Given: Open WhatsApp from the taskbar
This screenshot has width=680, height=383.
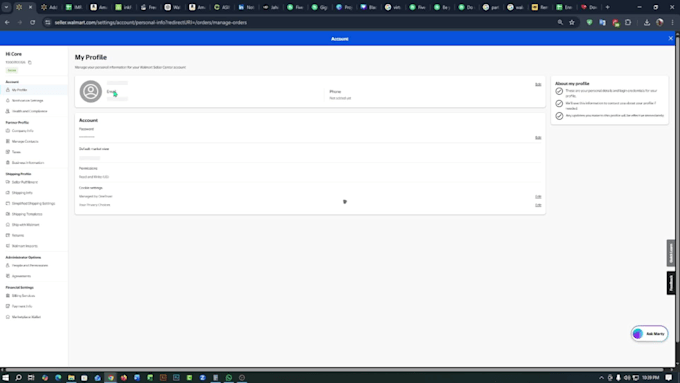Looking at the screenshot, I should coord(229,378).
